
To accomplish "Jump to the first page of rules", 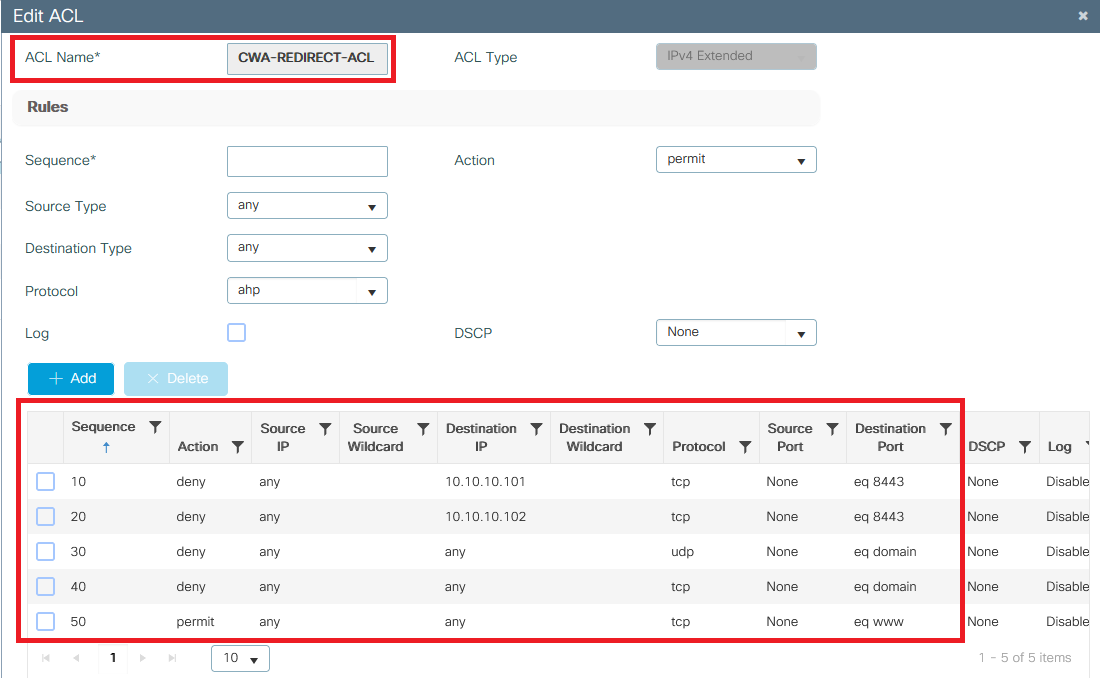I will click(x=44, y=658).
